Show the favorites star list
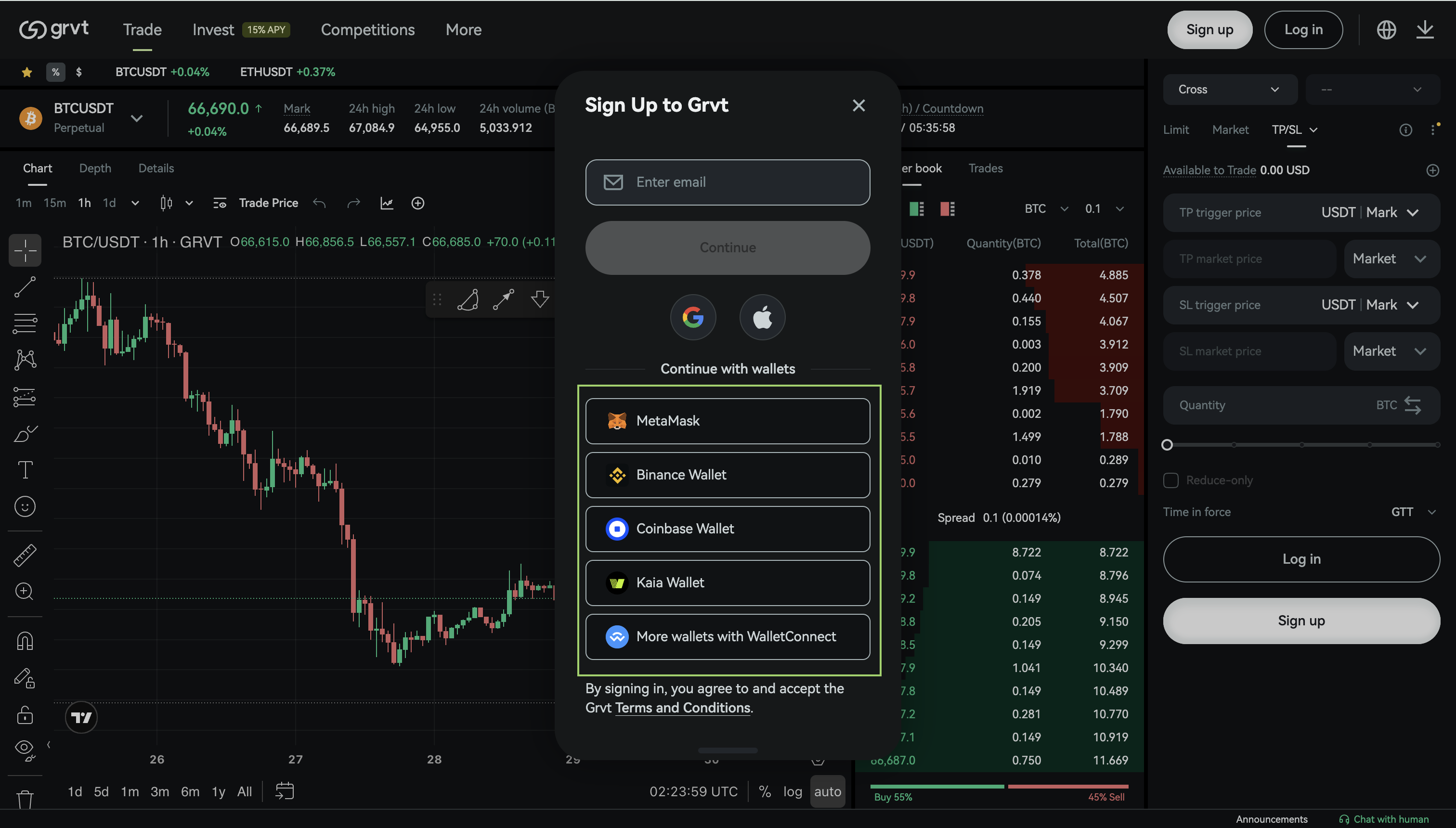The height and width of the screenshot is (828, 1456). point(27,72)
